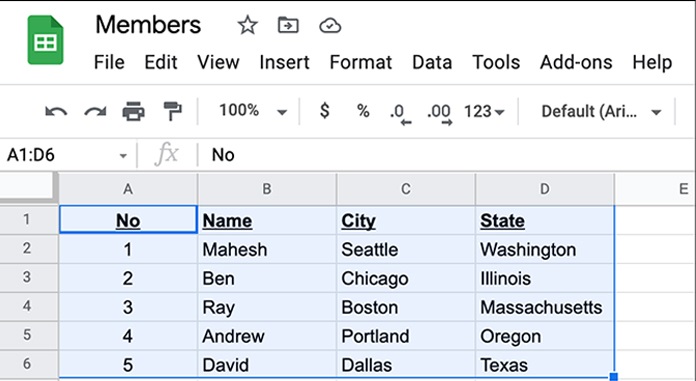Select the Massachusetts cell
The width and height of the screenshot is (696, 381).
545,307
